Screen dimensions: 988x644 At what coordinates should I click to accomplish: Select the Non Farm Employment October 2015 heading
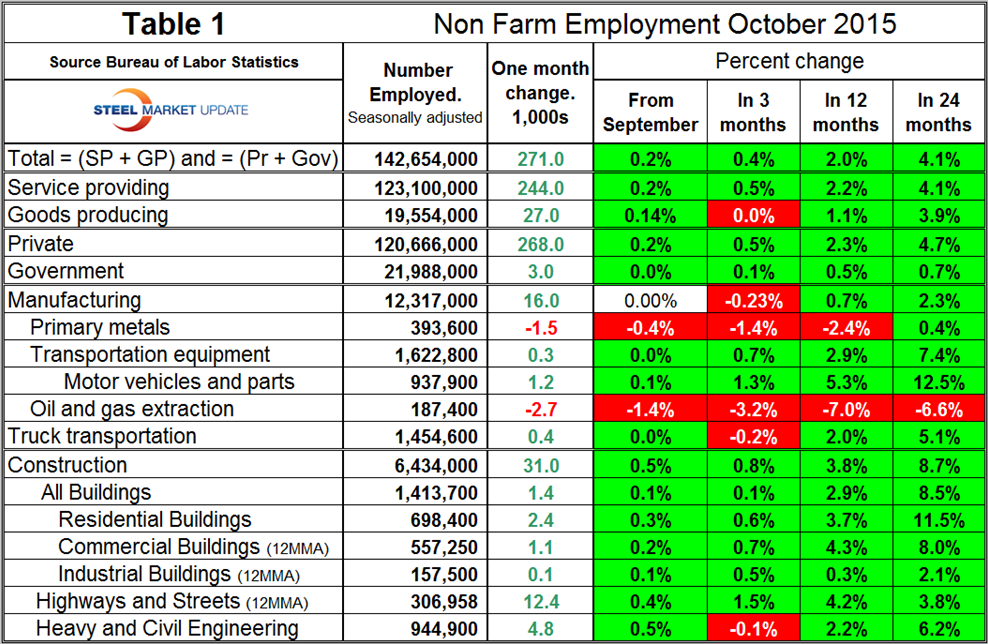point(664,23)
